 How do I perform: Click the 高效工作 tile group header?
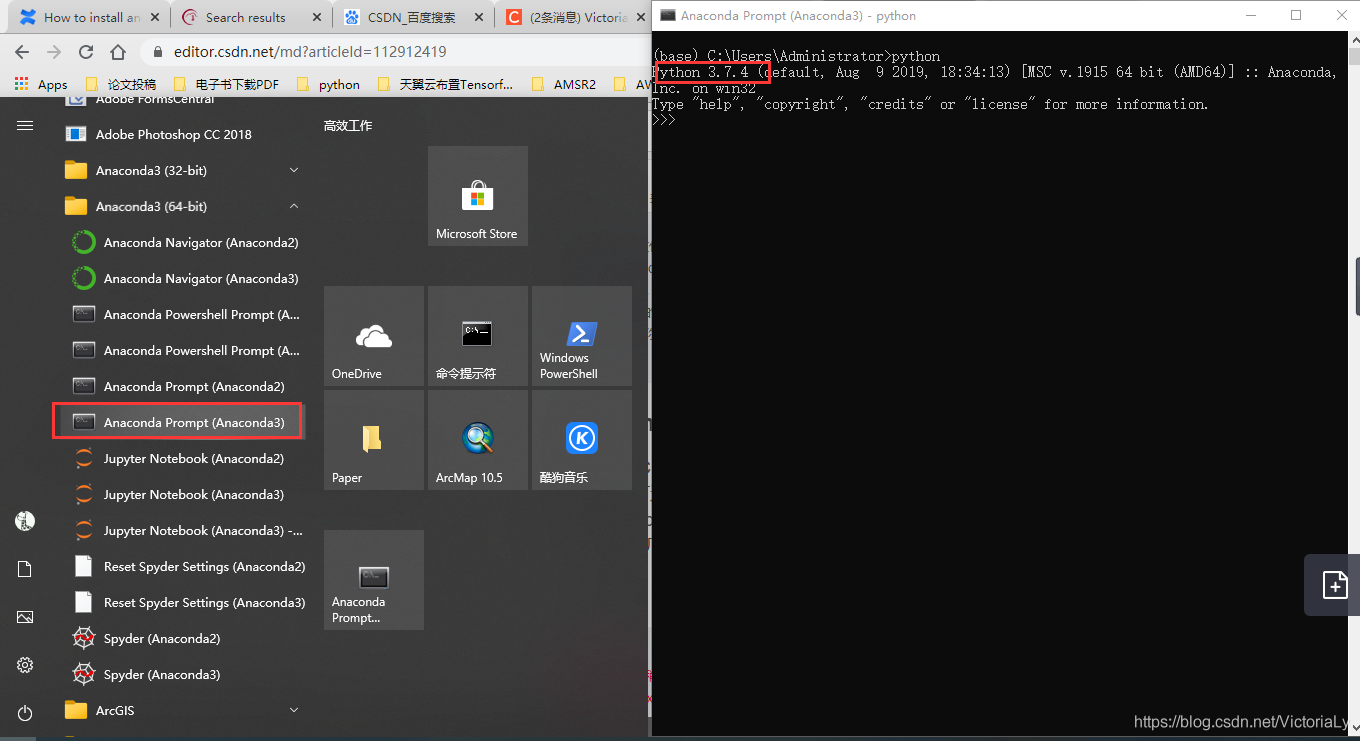pyautogui.click(x=348, y=126)
